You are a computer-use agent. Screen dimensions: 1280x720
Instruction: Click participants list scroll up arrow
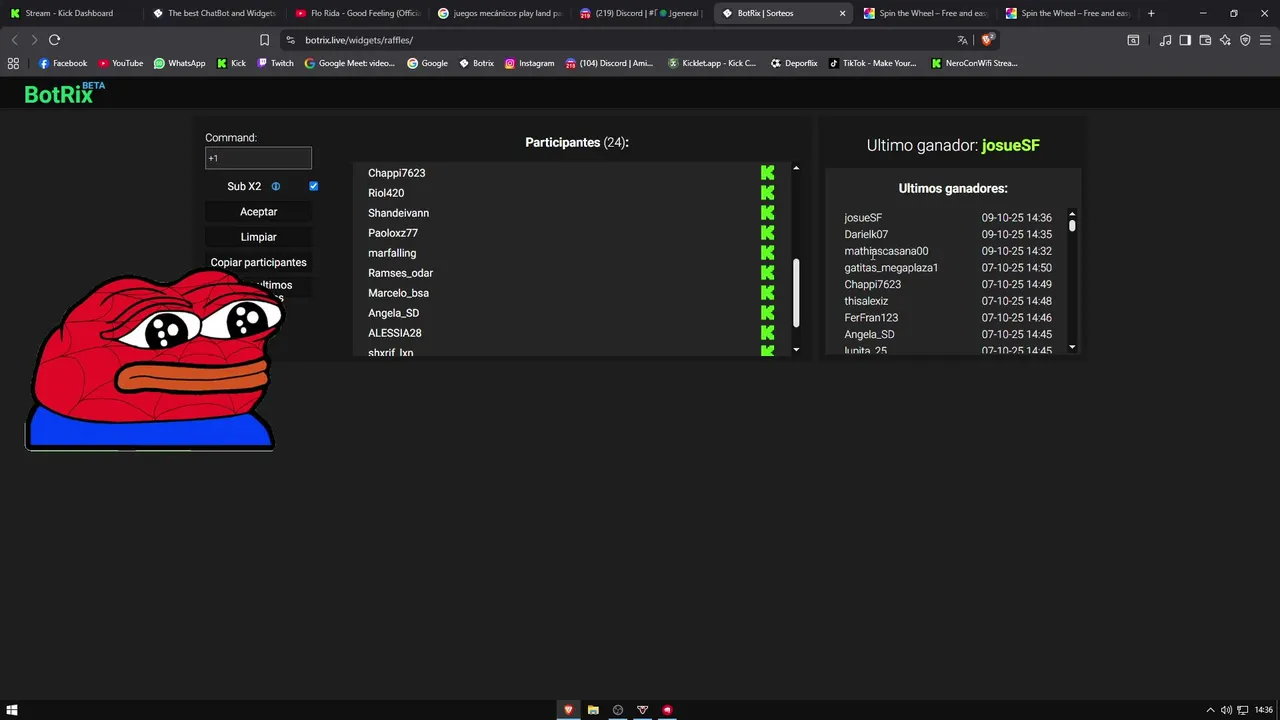(796, 168)
